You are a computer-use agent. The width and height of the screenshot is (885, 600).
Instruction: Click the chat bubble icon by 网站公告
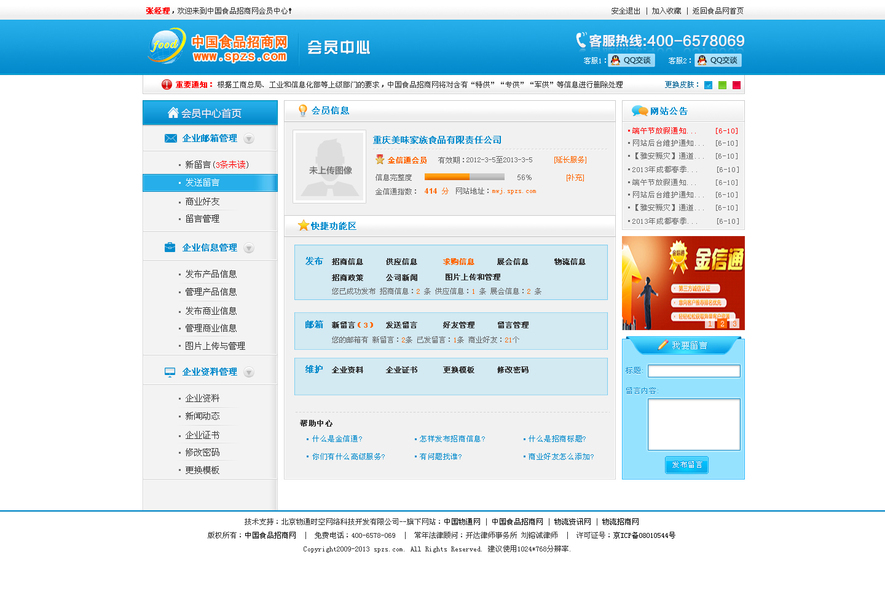639,111
